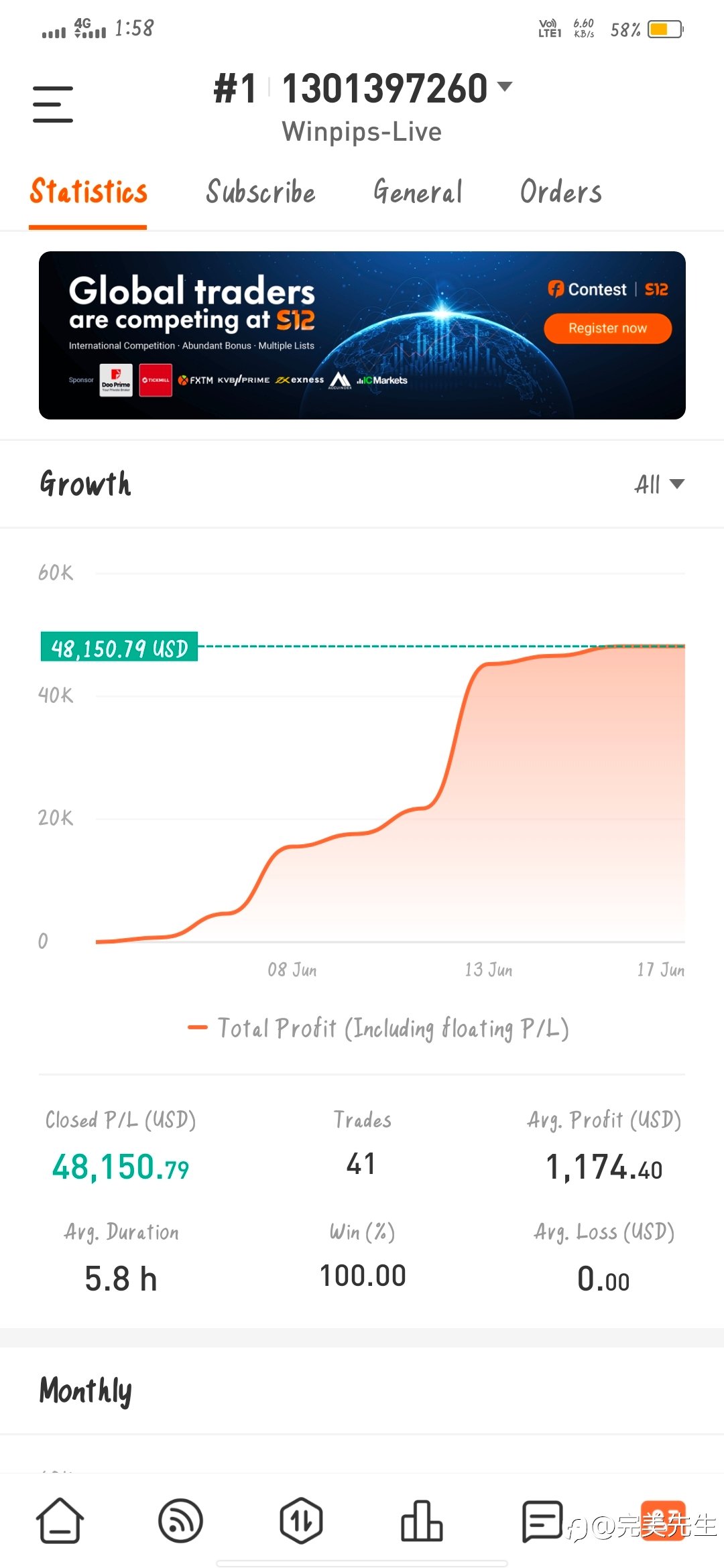Open the hamburger menu
724x1568 pixels.
(x=53, y=104)
